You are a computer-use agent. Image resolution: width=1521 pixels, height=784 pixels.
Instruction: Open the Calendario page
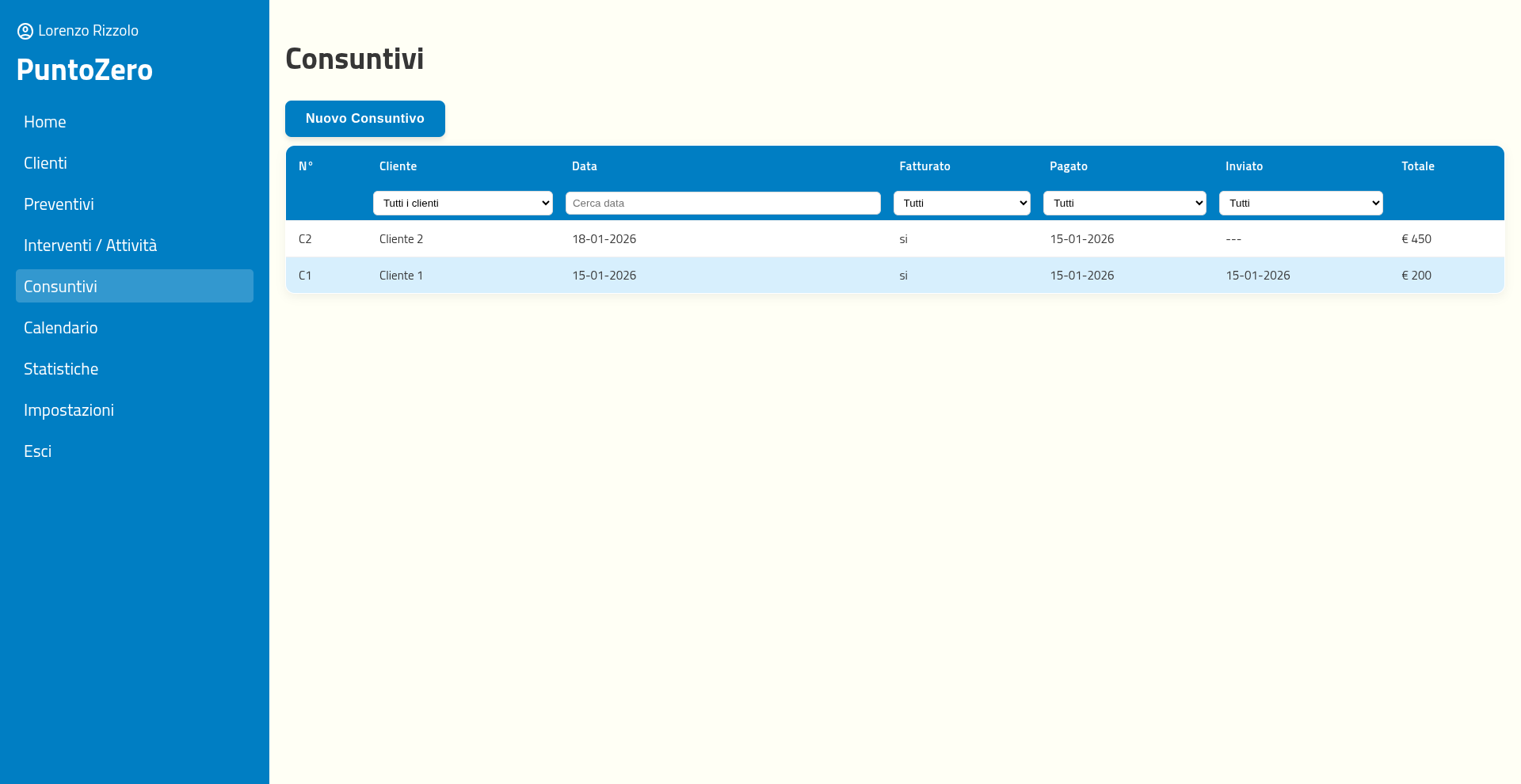(60, 328)
